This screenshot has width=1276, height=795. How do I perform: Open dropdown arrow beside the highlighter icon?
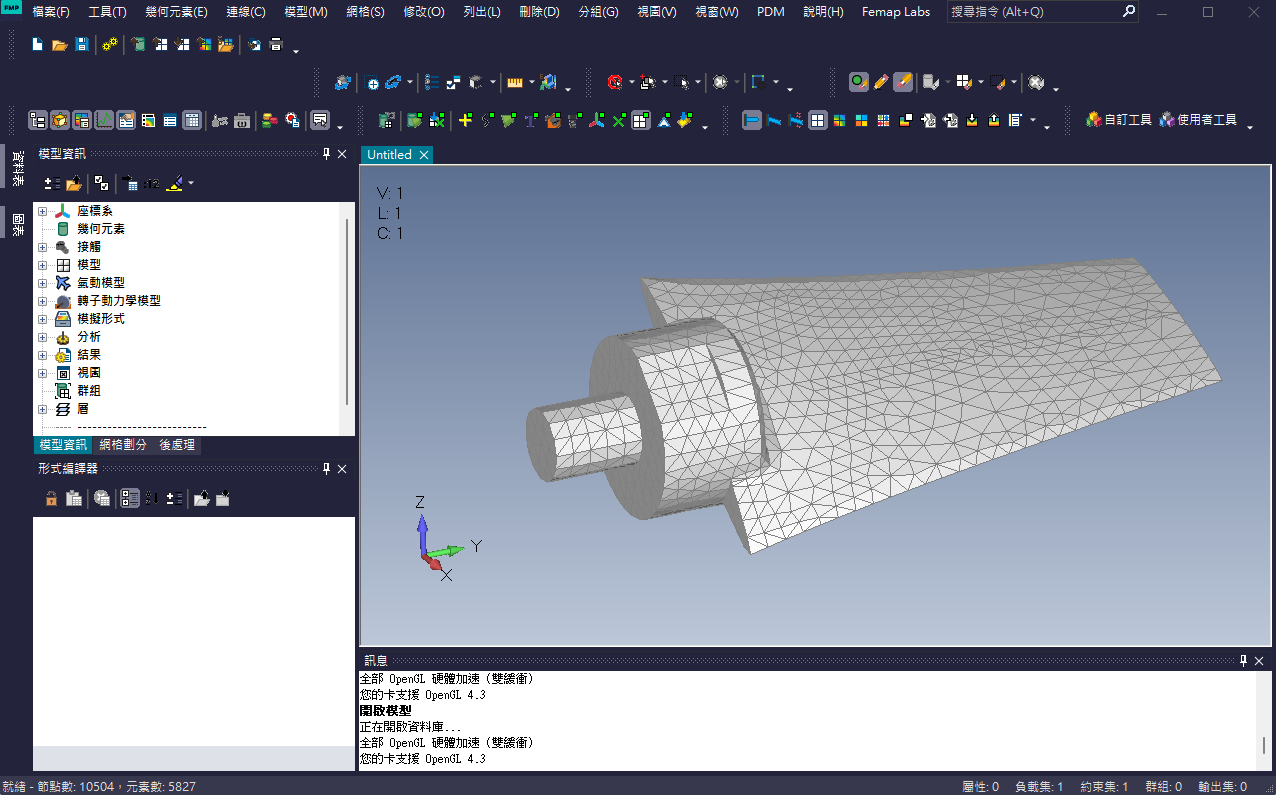[190, 183]
